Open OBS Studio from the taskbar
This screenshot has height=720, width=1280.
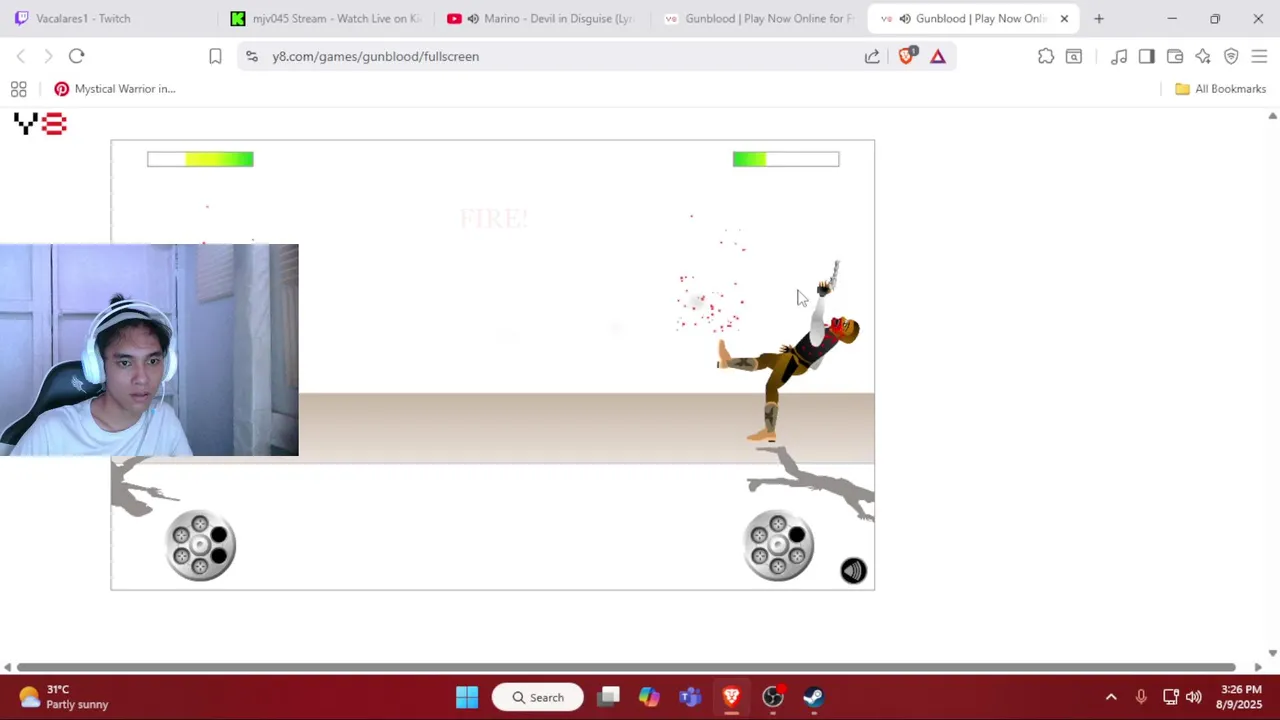(772, 697)
